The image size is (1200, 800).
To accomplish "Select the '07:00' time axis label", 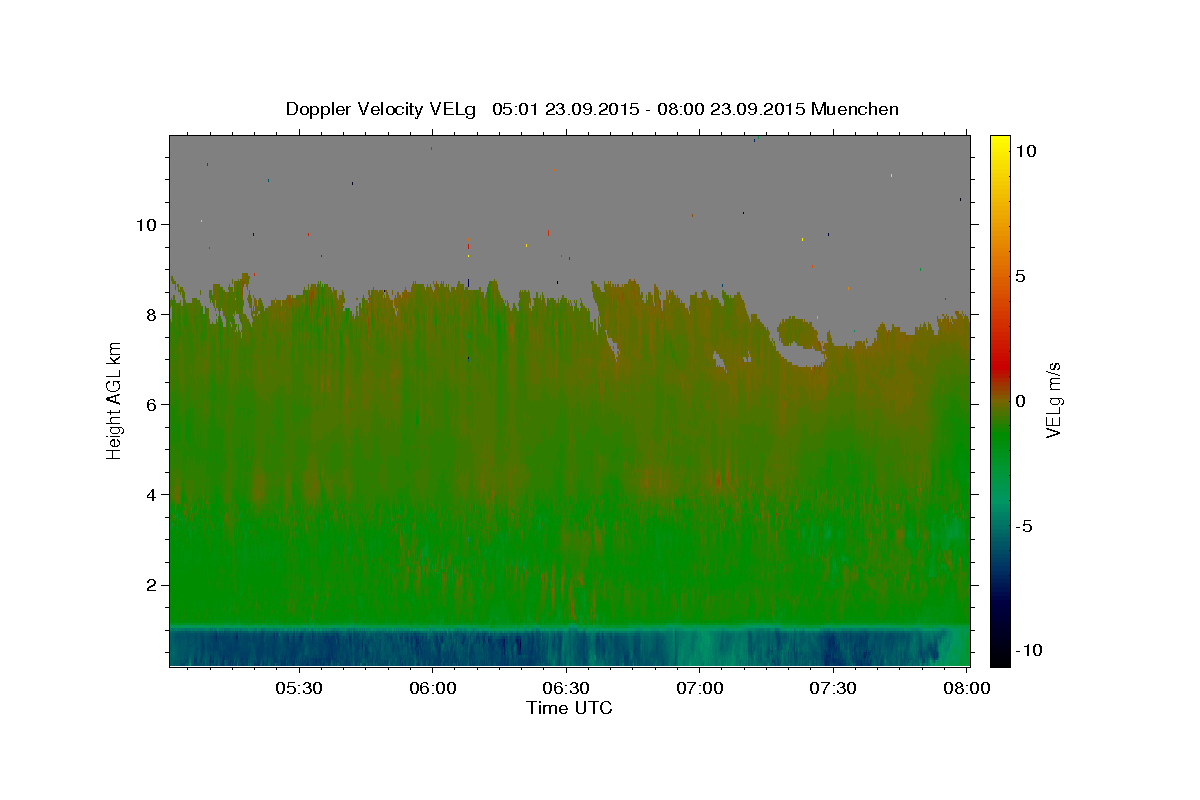I will tap(700, 688).
